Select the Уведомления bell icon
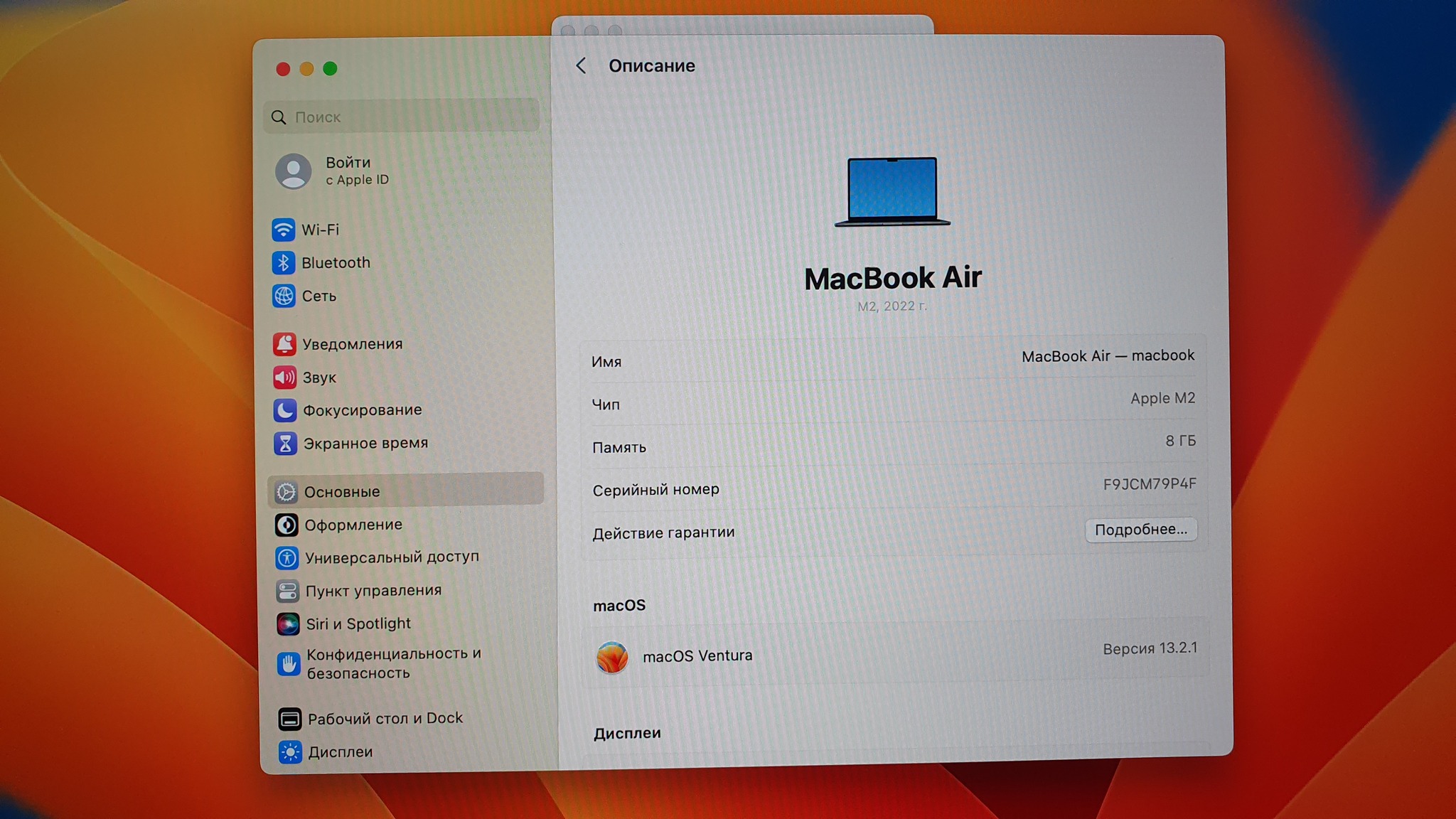 [x=284, y=344]
